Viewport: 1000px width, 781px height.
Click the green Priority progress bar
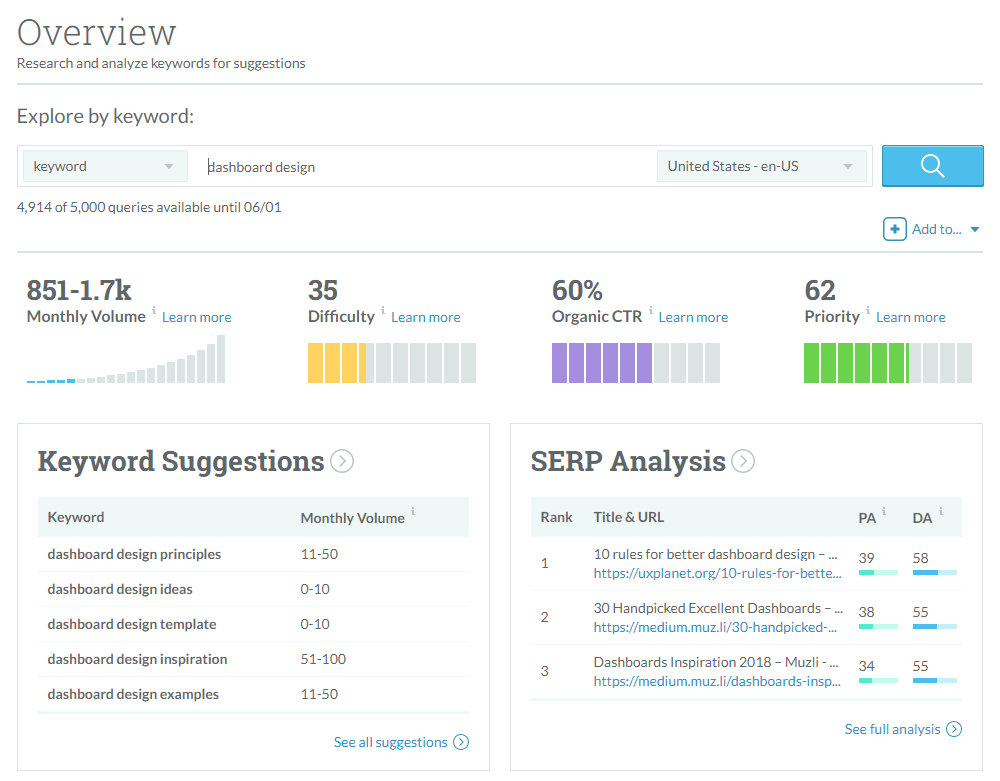(x=886, y=363)
